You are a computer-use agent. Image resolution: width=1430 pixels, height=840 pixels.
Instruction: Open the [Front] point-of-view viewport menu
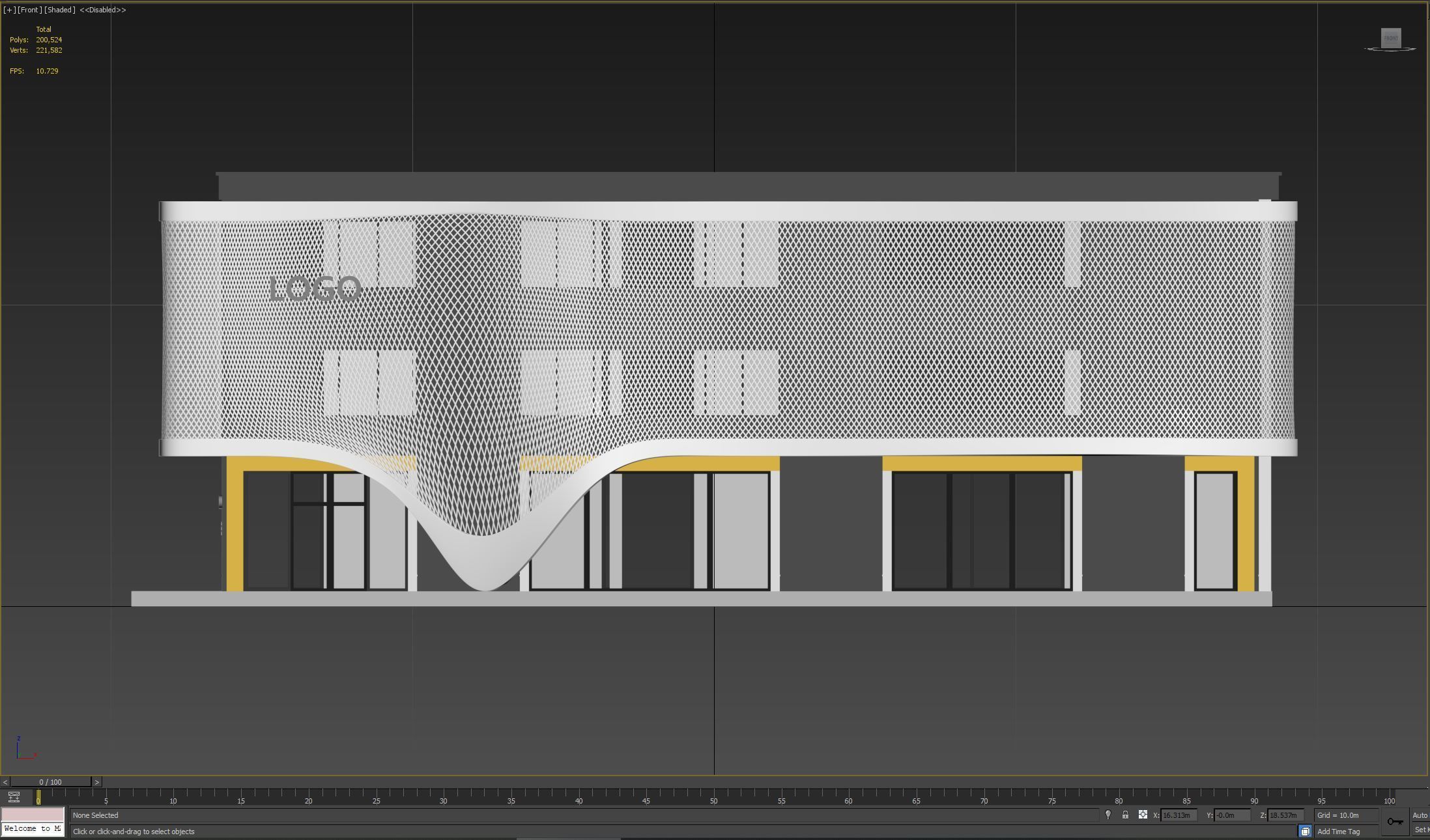pyautogui.click(x=29, y=10)
